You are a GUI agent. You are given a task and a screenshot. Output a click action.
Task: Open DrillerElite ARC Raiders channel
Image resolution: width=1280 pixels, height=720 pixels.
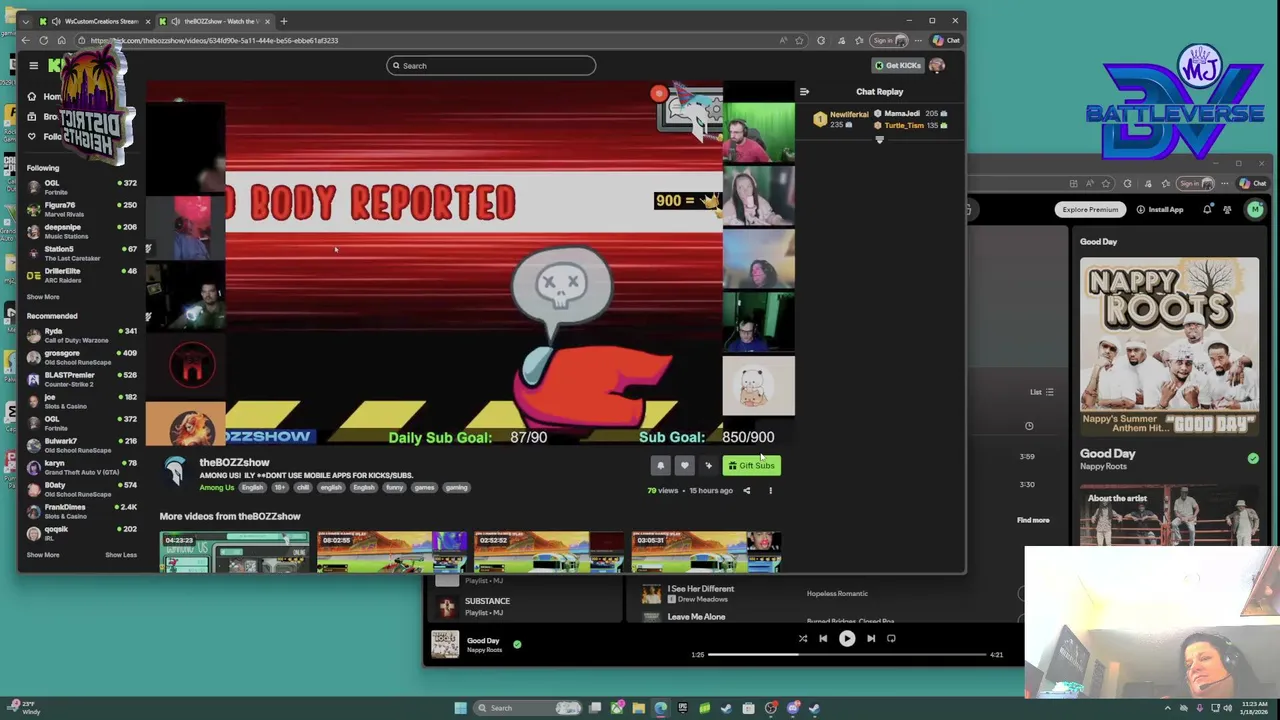tap(82, 275)
